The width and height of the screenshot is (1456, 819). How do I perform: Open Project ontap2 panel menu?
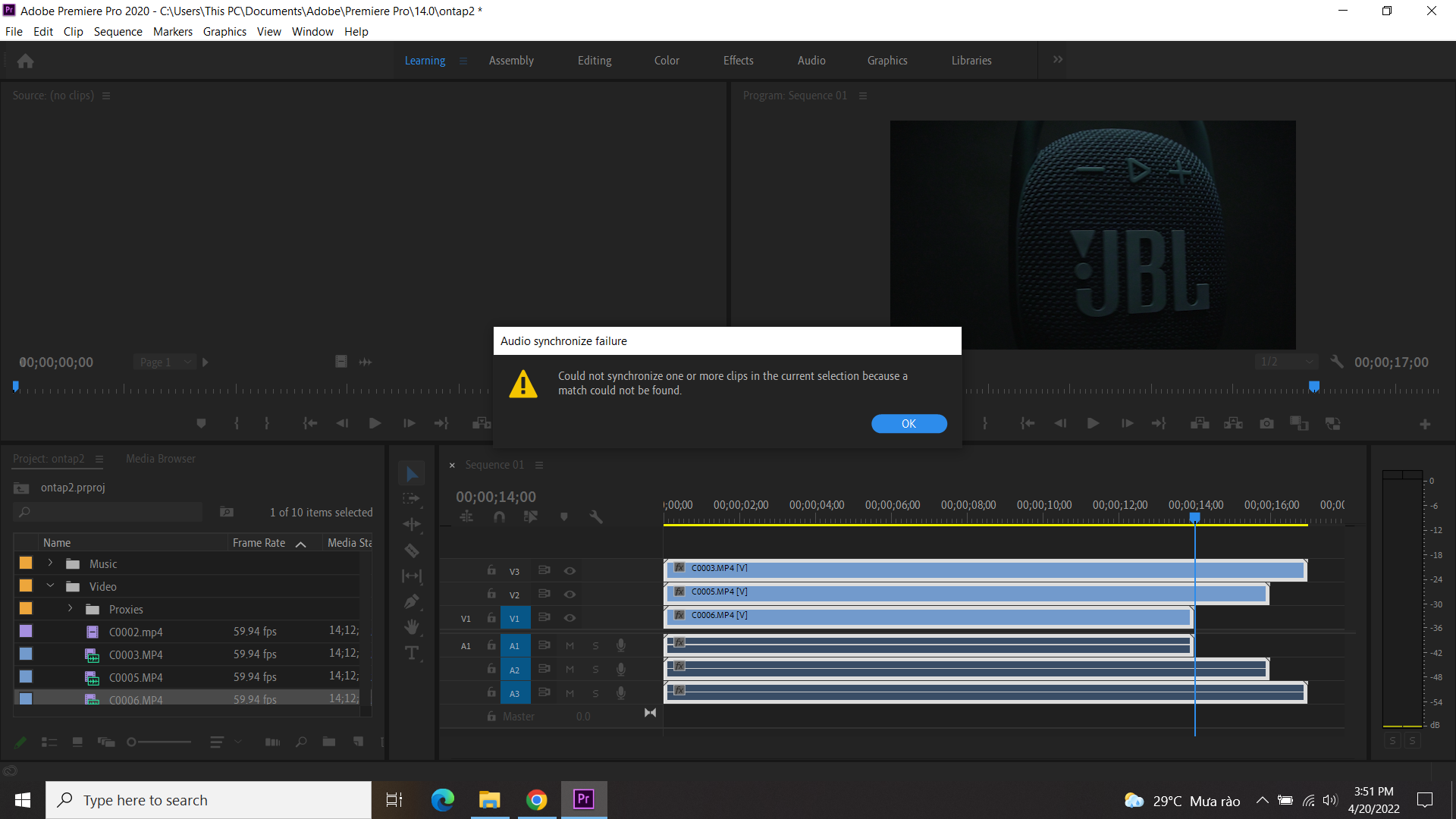[x=99, y=459]
